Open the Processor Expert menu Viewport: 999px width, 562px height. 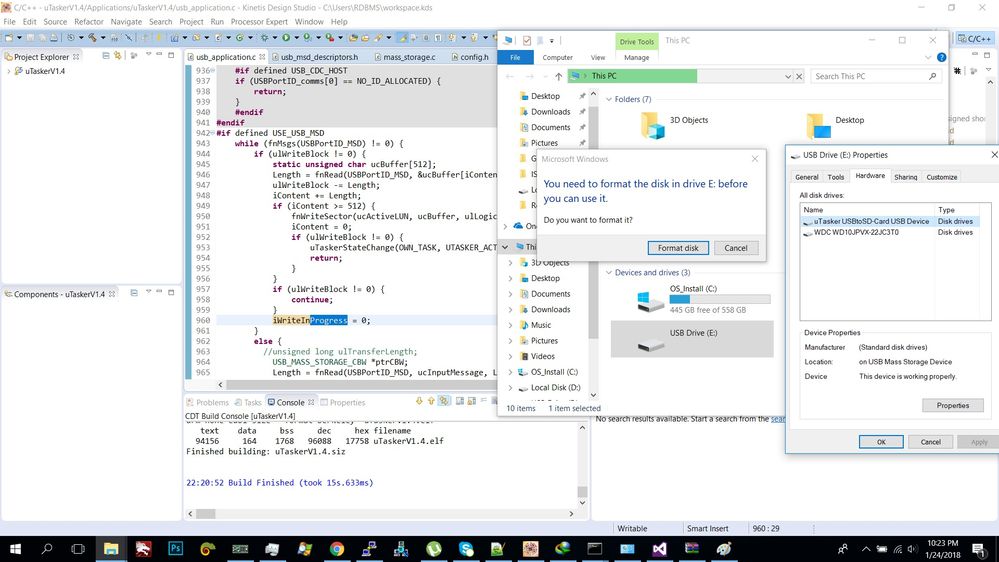click(x=259, y=21)
